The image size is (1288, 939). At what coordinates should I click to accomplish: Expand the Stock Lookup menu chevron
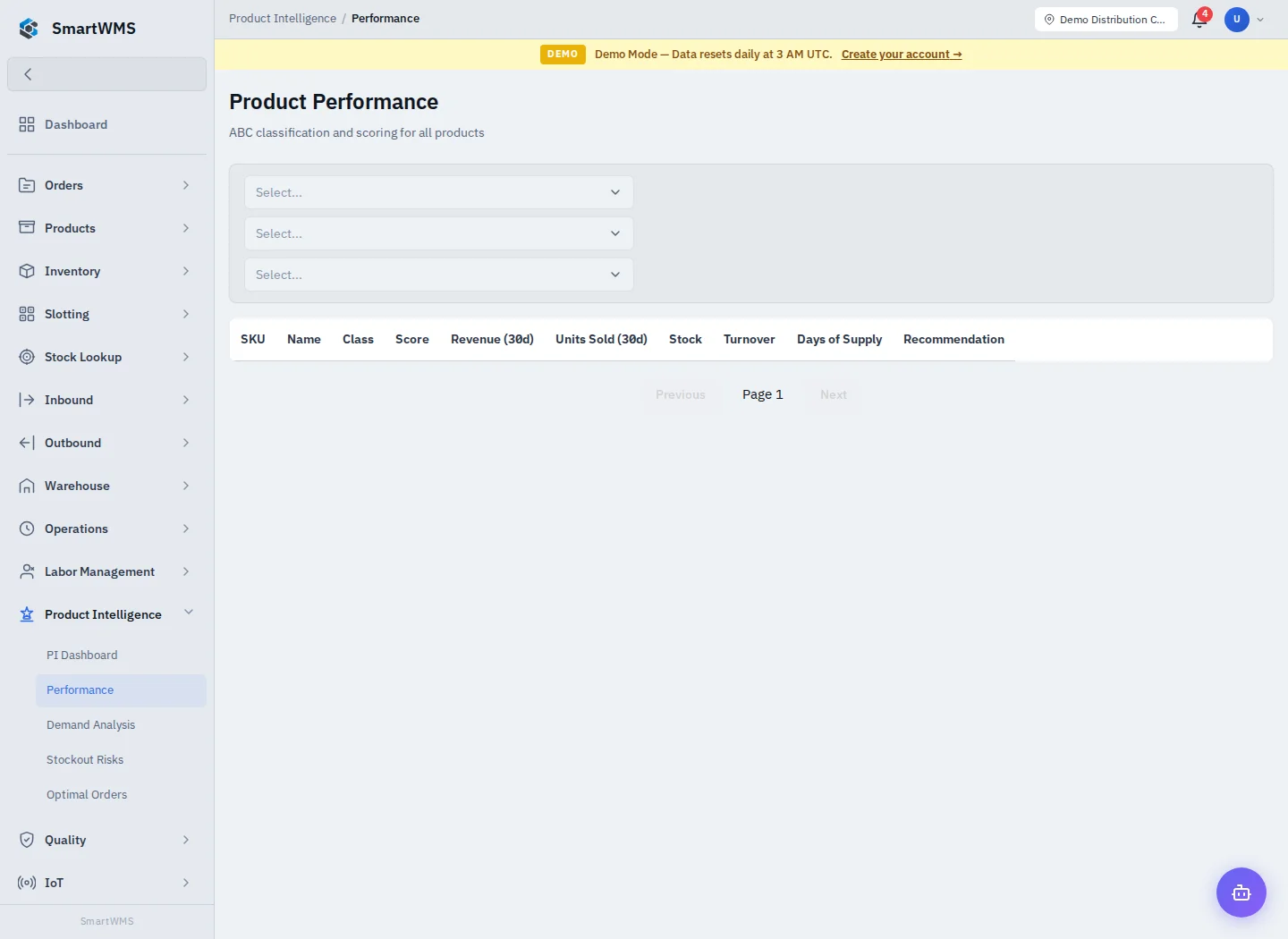[186, 357]
